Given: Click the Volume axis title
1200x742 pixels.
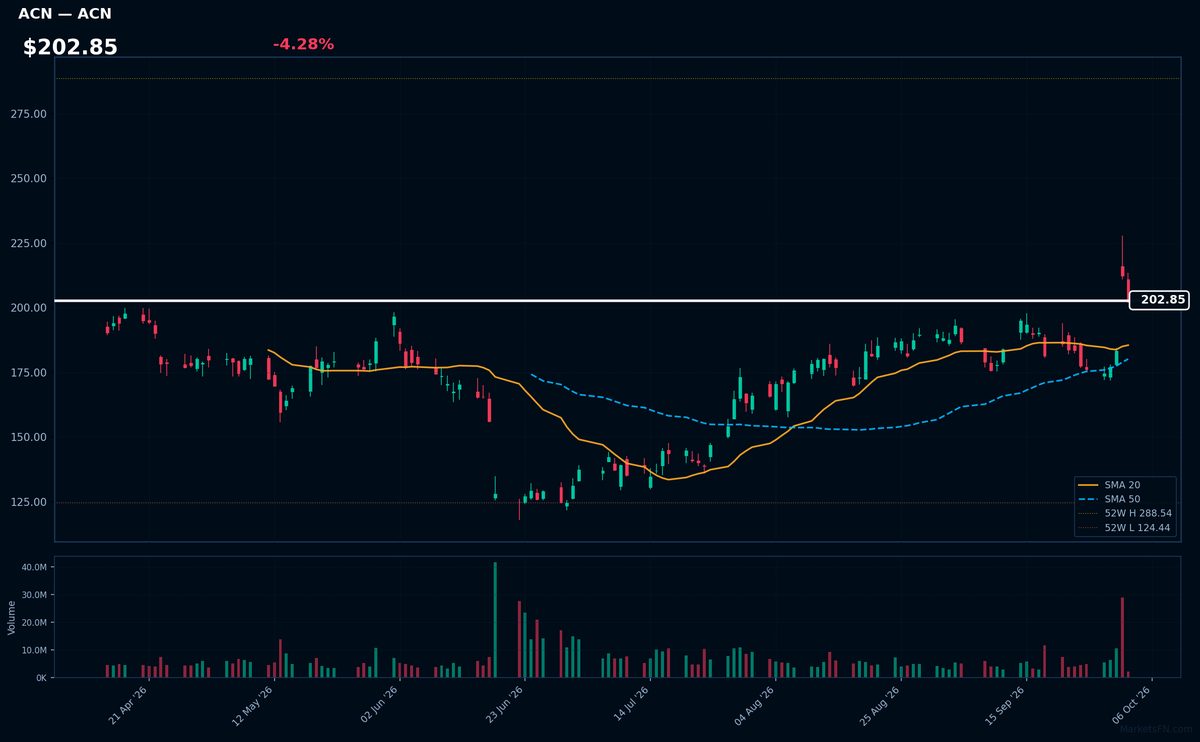Looking at the screenshot, I should pyautogui.click(x=11, y=617).
